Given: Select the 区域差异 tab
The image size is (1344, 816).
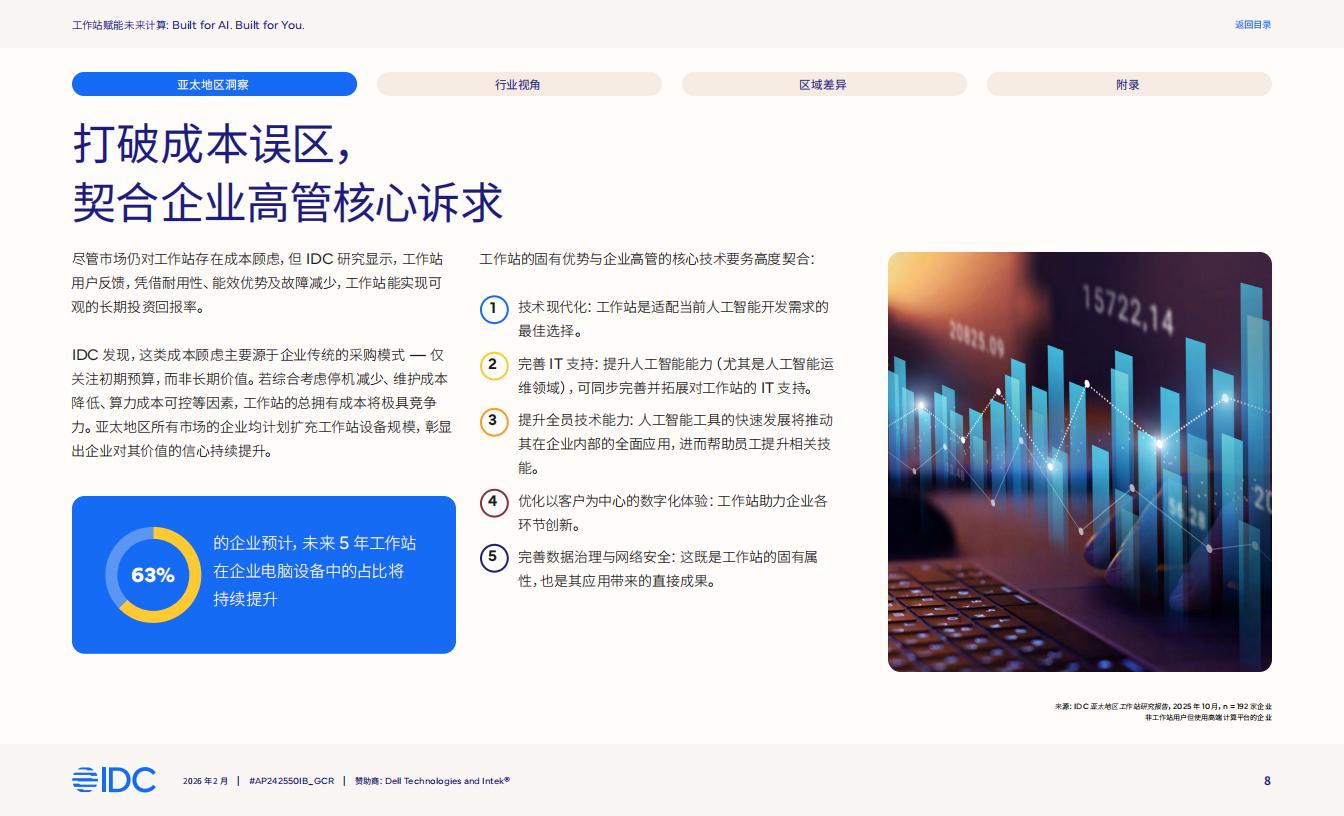Looking at the screenshot, I should pyautogui.click(x=824, y=84).
